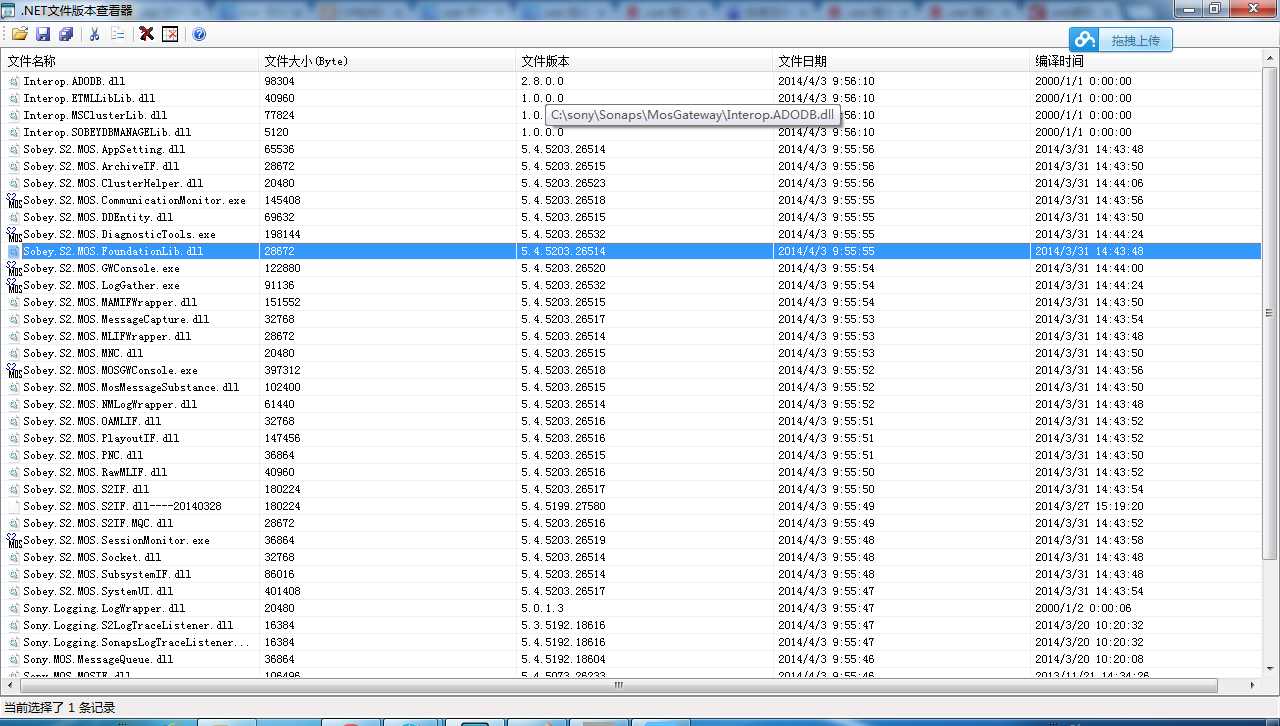Viewport: 1280px width, 726px height.
Task: Click the MOS icon of LogGather.exe row
Action: coord(14,285)
